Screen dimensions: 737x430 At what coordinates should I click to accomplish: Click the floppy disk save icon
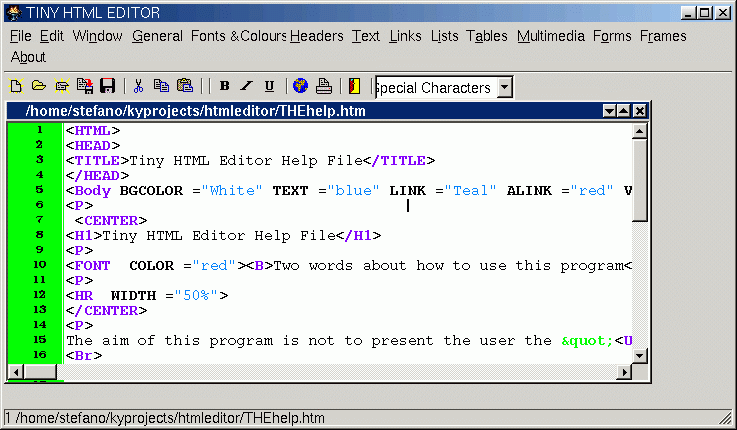pyautogui.click(x=107, y=87)
